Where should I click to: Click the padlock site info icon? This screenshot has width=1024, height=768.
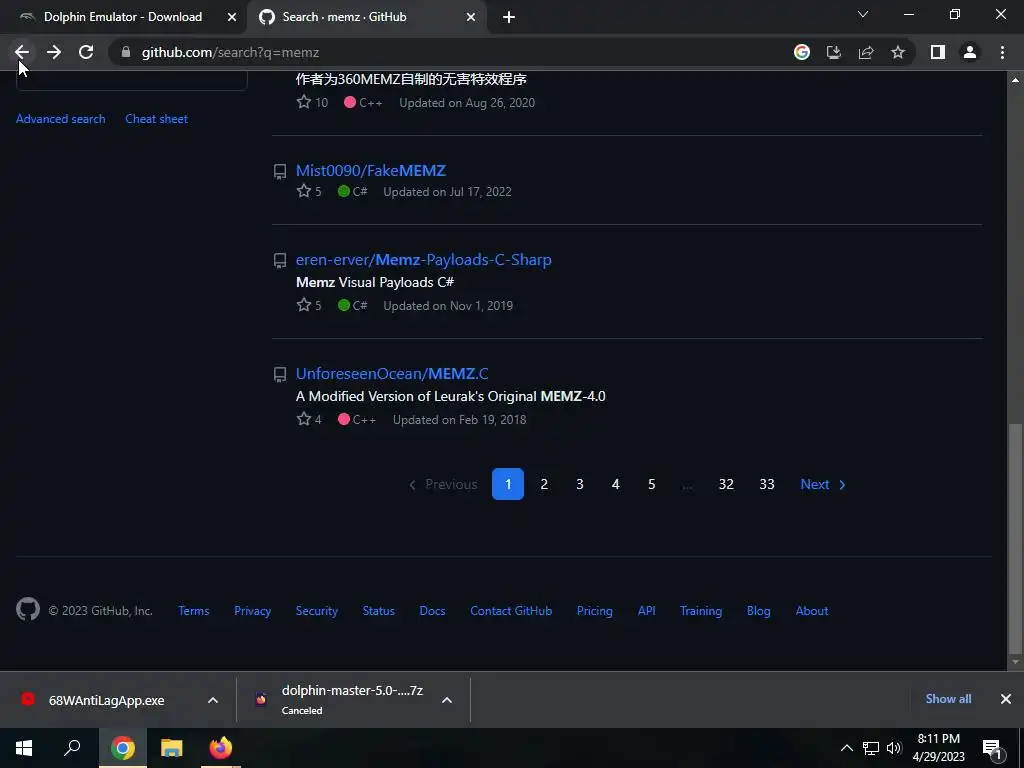coord(126,52)
